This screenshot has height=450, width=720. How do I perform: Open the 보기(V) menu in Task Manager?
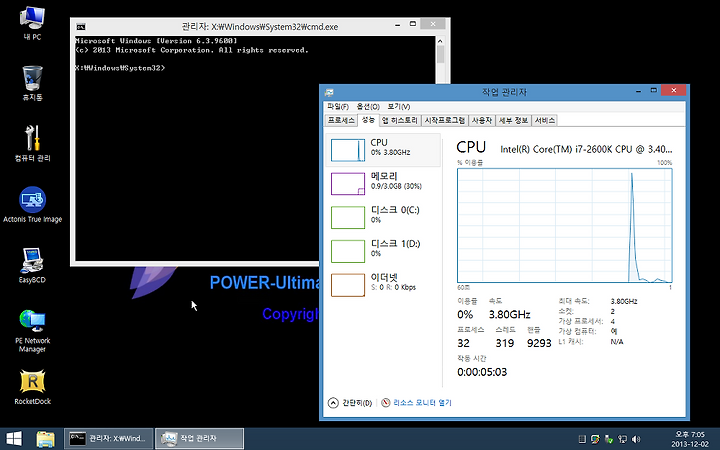(399, 107)
